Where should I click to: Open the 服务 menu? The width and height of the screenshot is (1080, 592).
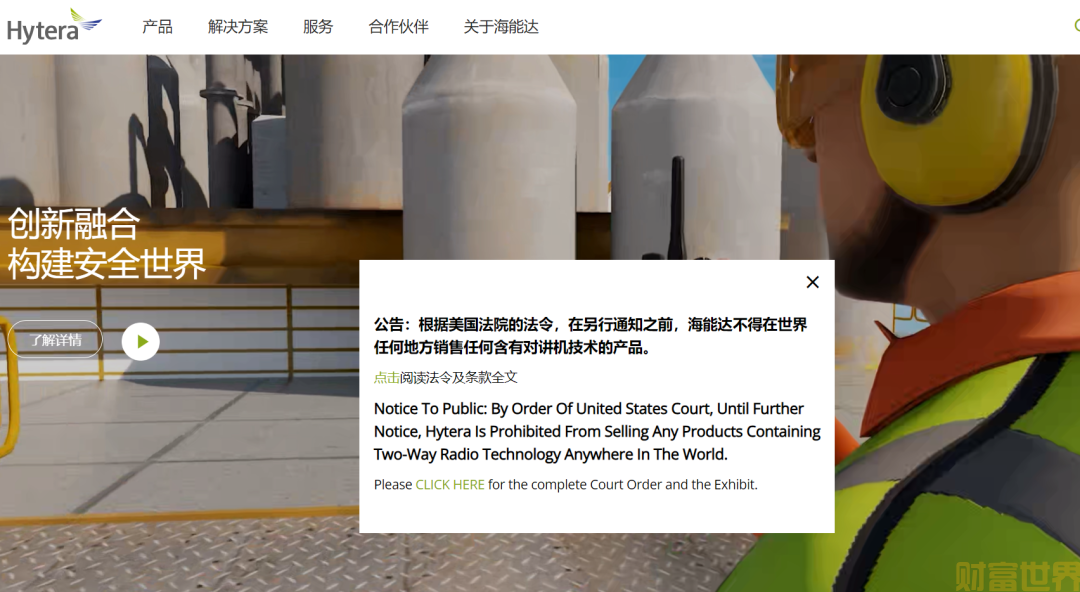(x=318, y=27)
